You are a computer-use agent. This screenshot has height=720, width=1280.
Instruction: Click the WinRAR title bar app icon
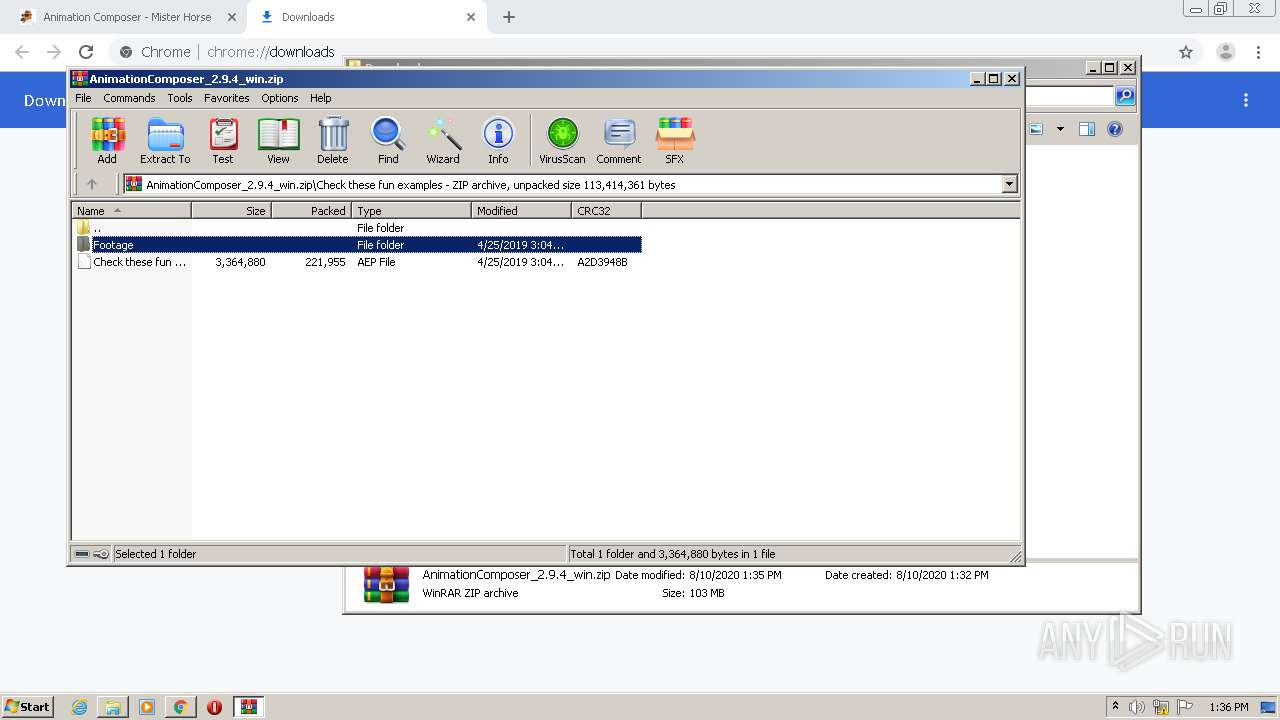pos(80,79)
